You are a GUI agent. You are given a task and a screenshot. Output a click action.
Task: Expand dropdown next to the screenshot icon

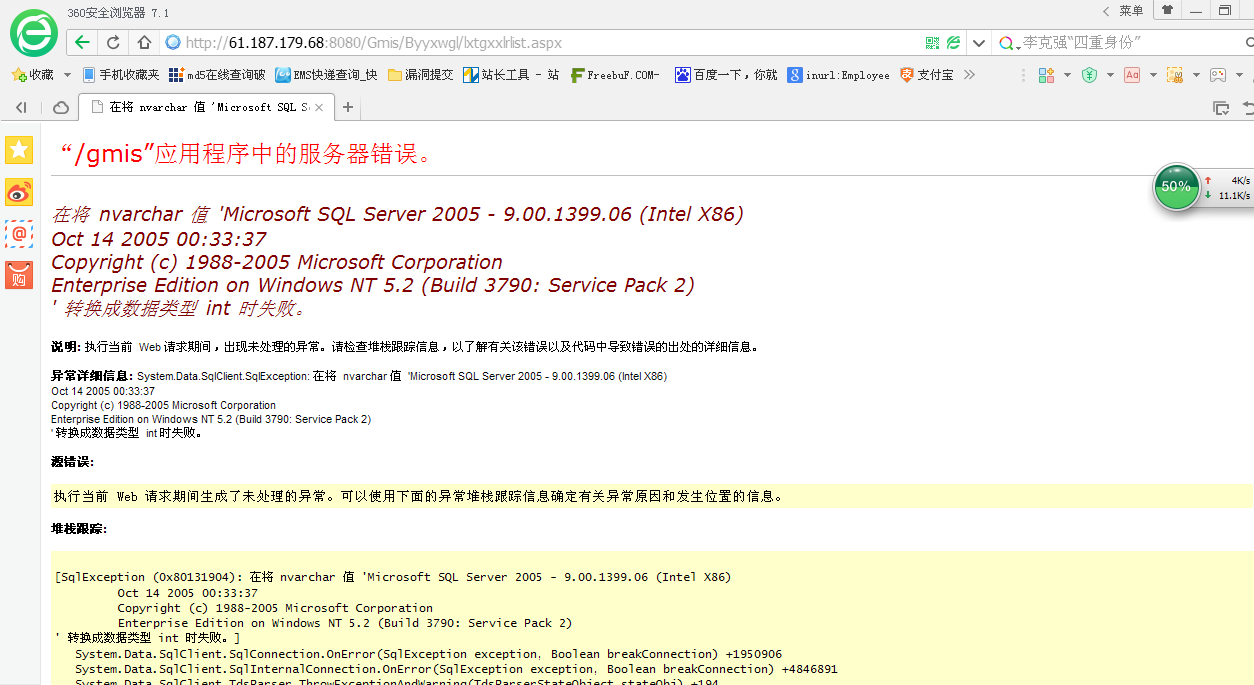tap(1196, 75)
